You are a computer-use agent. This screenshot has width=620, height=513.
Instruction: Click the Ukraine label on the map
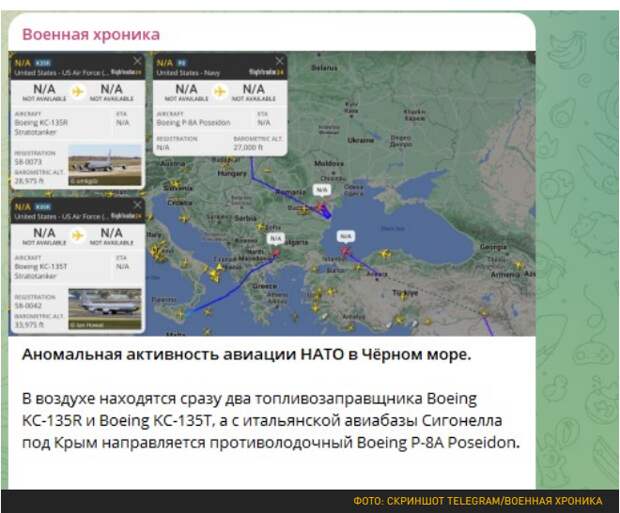[x=360, y=140]
